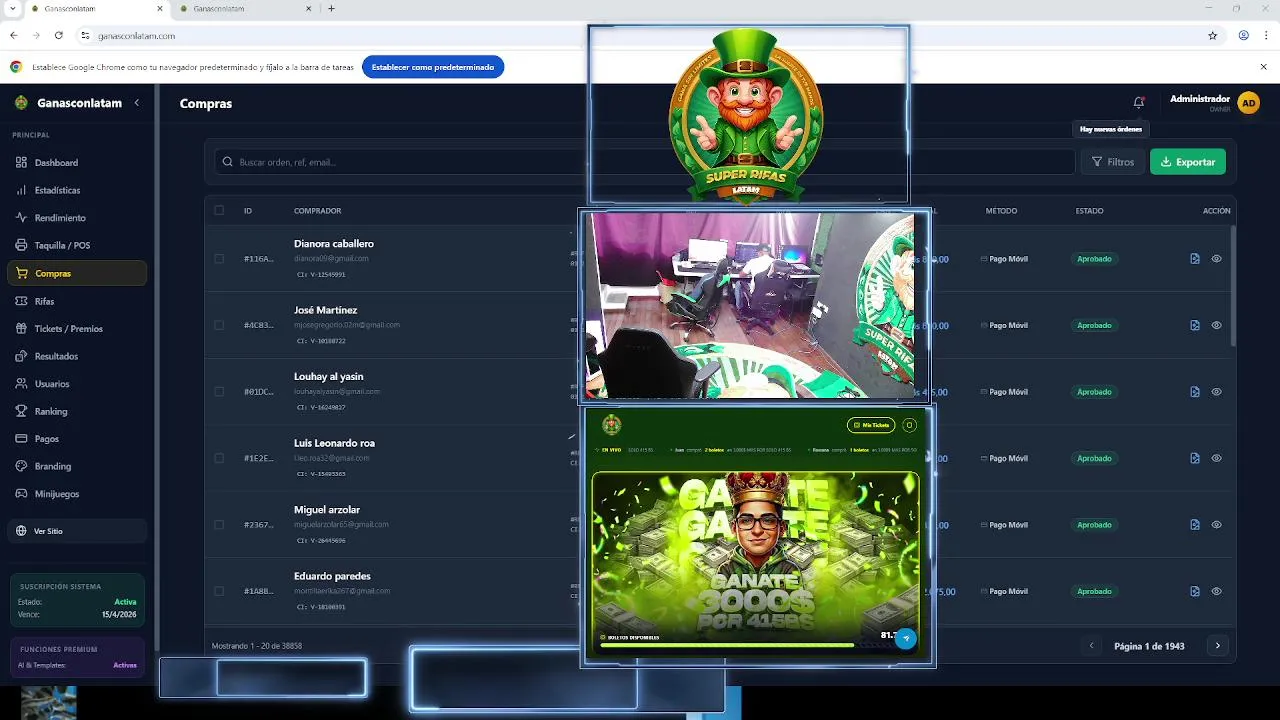Screen dimensions: 1280x720
Task: View Eduardo paredes's order eye icon
Action: (1217, 591)
